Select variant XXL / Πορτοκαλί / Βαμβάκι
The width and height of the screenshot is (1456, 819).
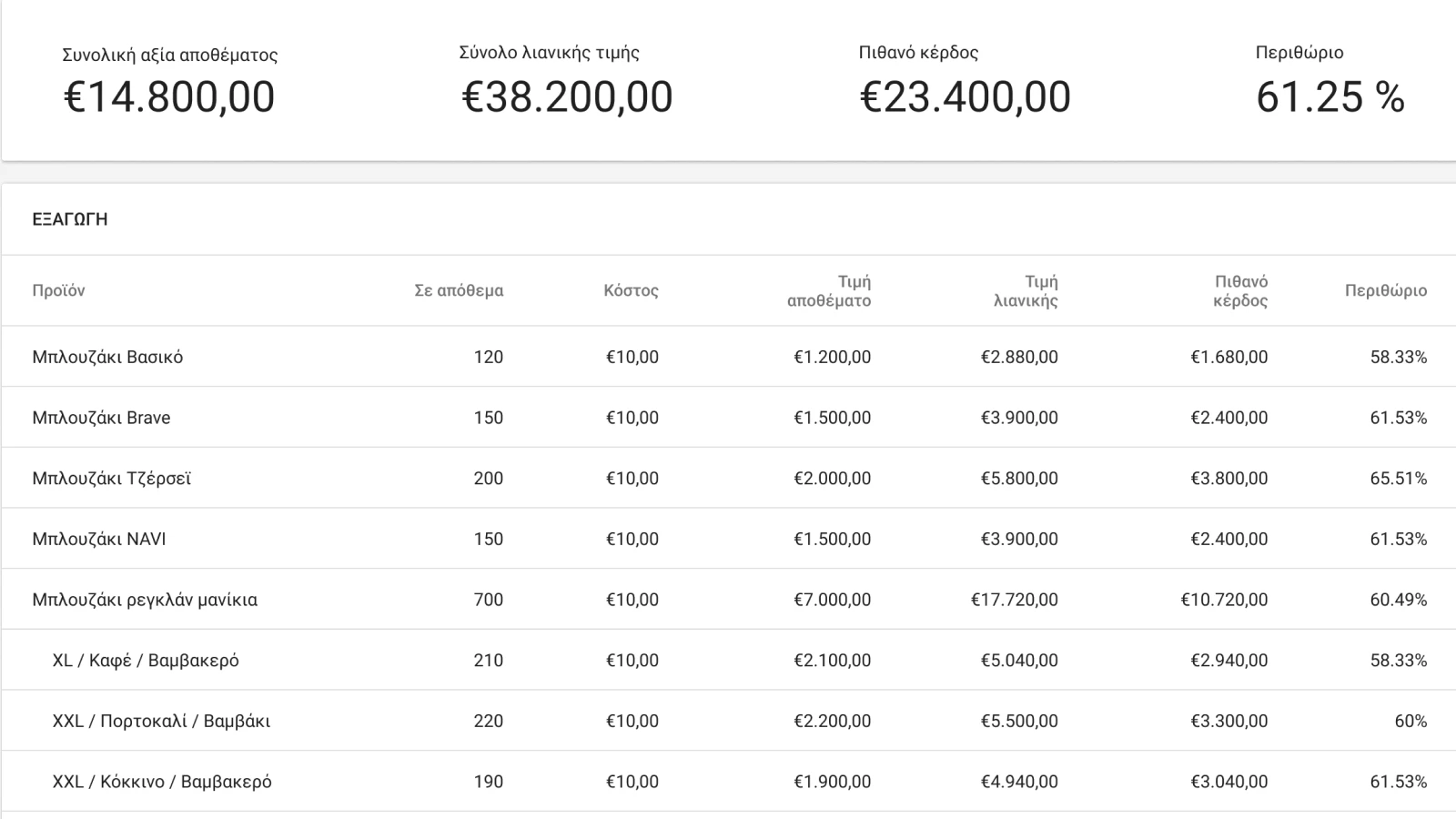161,722
